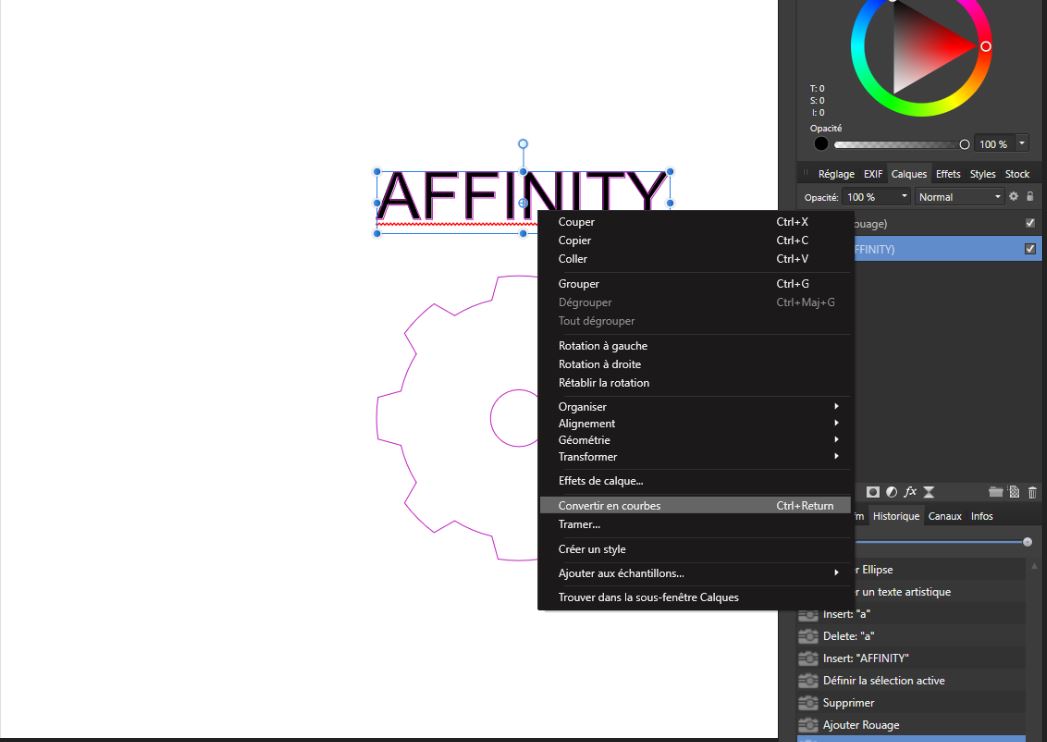Image resolution: width=1047 pixels, height=742 pixels.
Task: Open layer blend options gear icon
Action: pyautogui.click(x=1014, y=196)
